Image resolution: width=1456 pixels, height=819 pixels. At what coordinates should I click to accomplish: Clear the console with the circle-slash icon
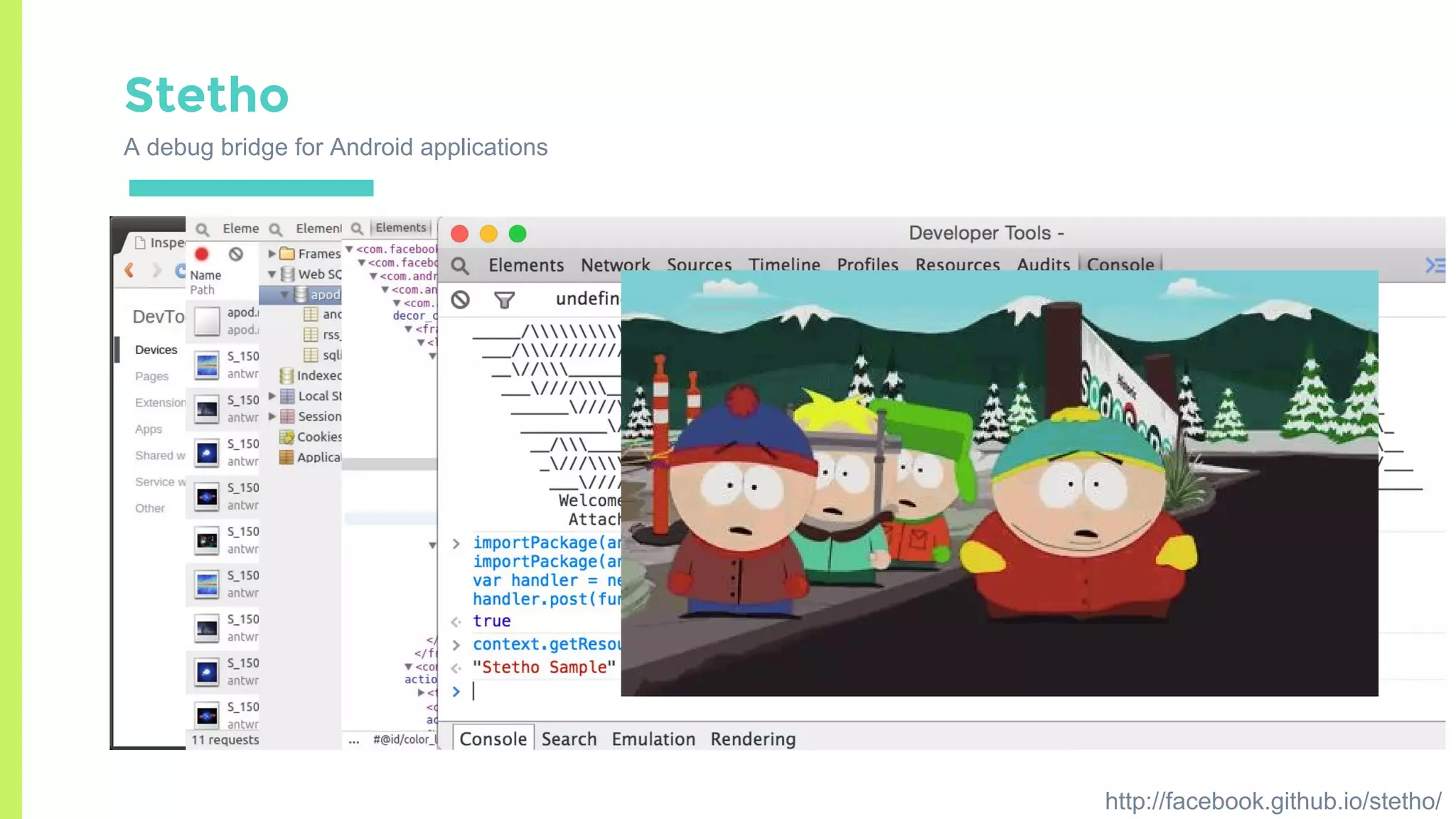click(460, 299)
